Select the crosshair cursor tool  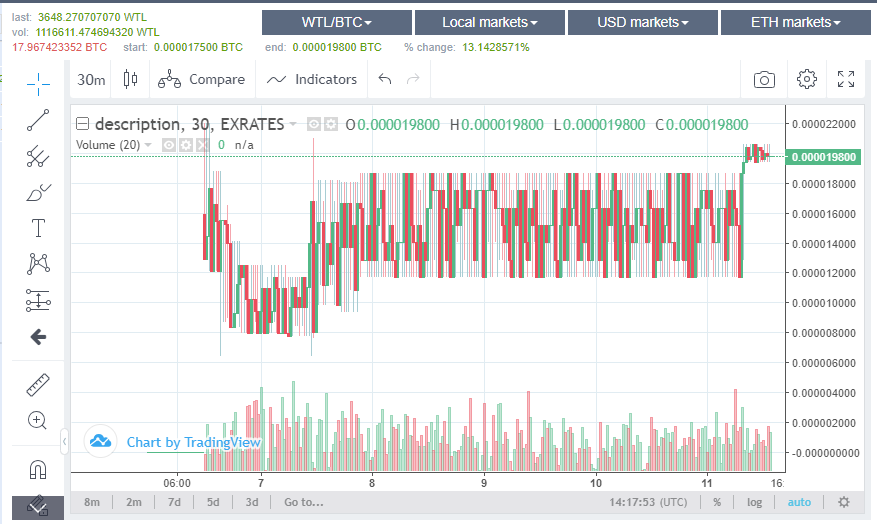click(x=38, y=83)
